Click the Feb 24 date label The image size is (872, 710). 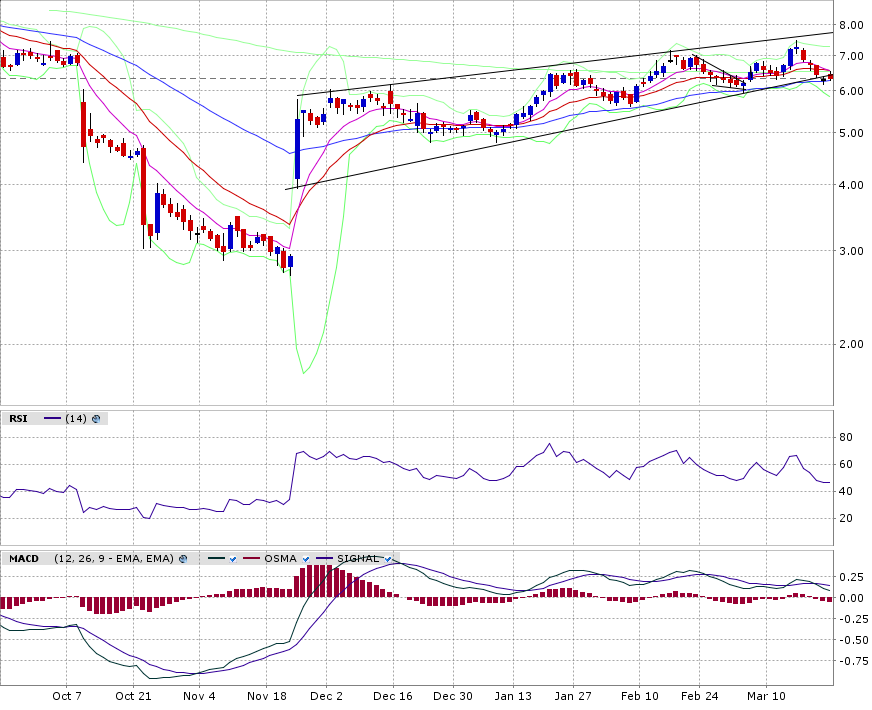(x=700, y=696)
